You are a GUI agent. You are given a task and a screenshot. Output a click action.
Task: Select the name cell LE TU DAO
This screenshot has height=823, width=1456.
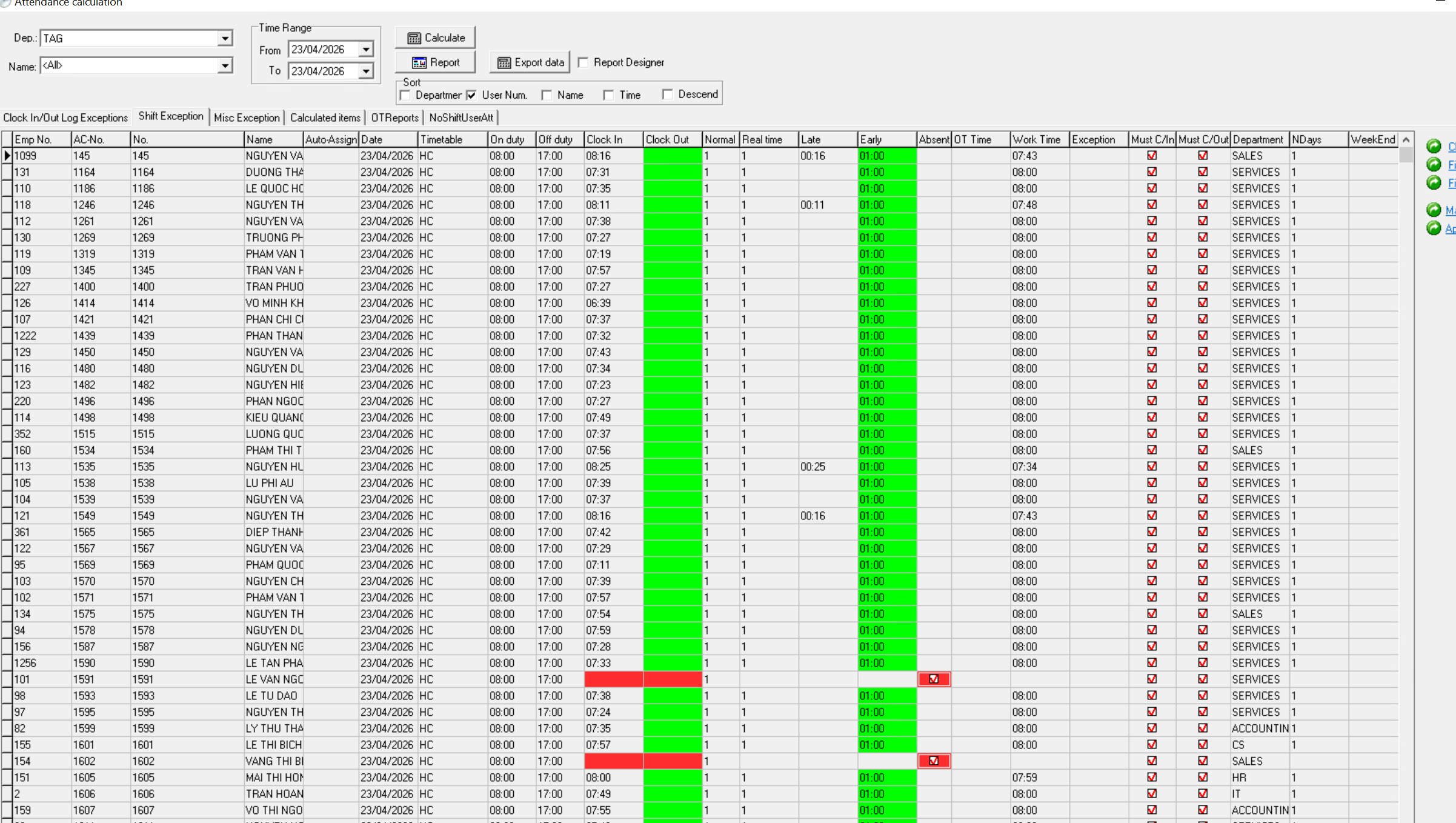(274, 696)
